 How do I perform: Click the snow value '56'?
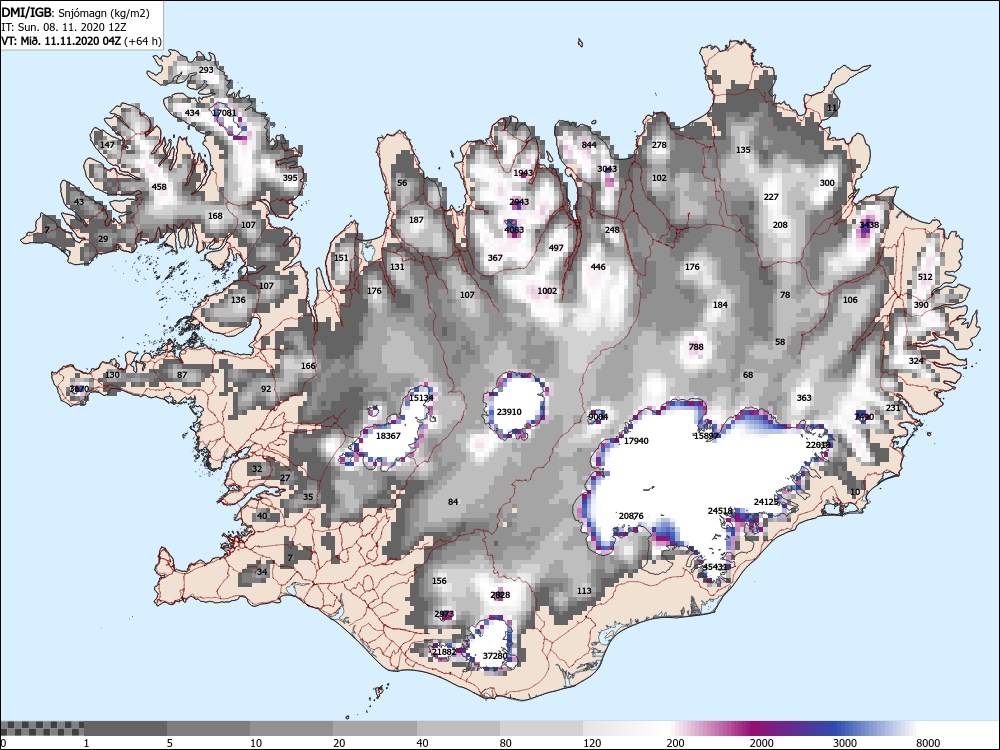(x=402, y=183)
